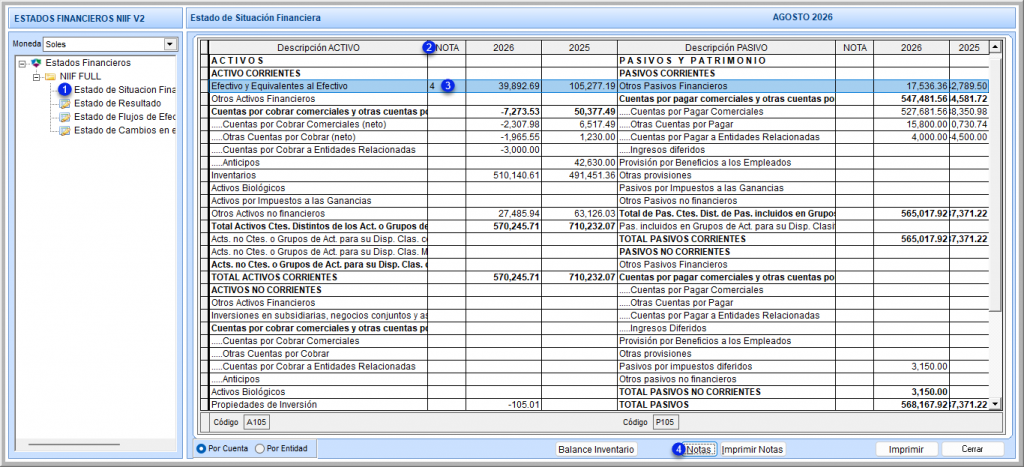
Task: Click the Imprimir Notas button
Action: pos(753,449)
